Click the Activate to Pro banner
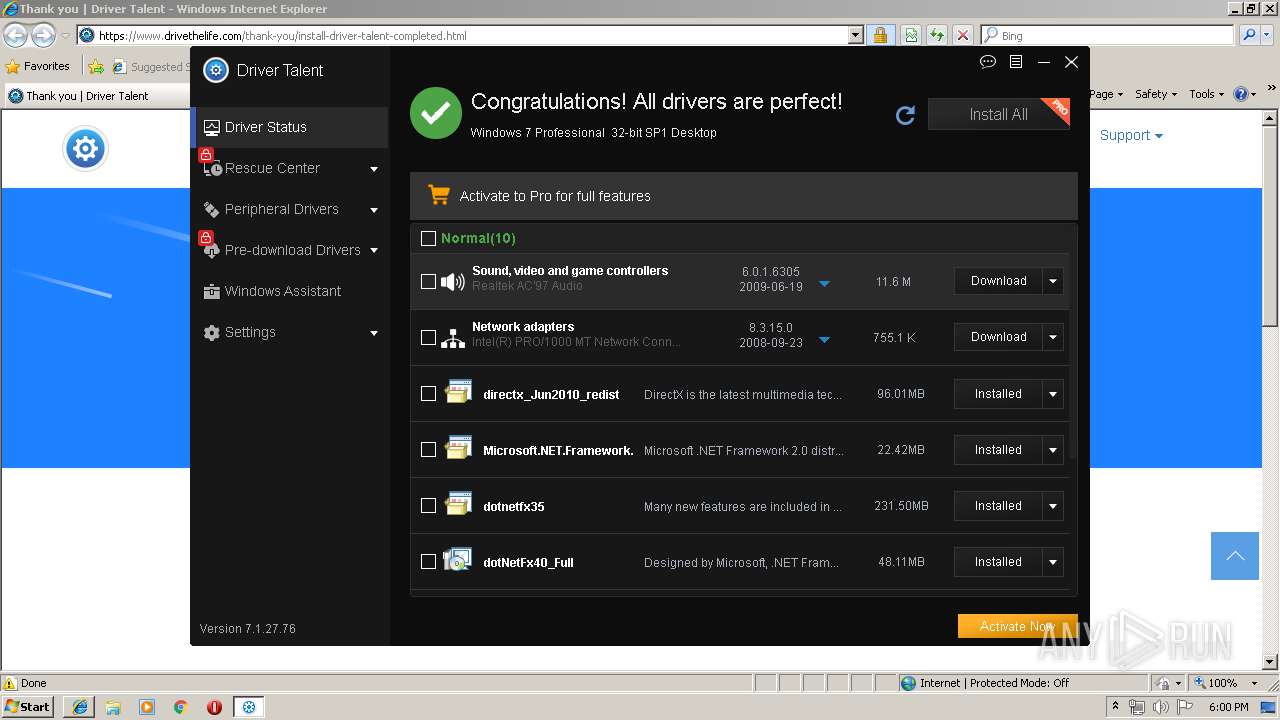 (743, 196)
